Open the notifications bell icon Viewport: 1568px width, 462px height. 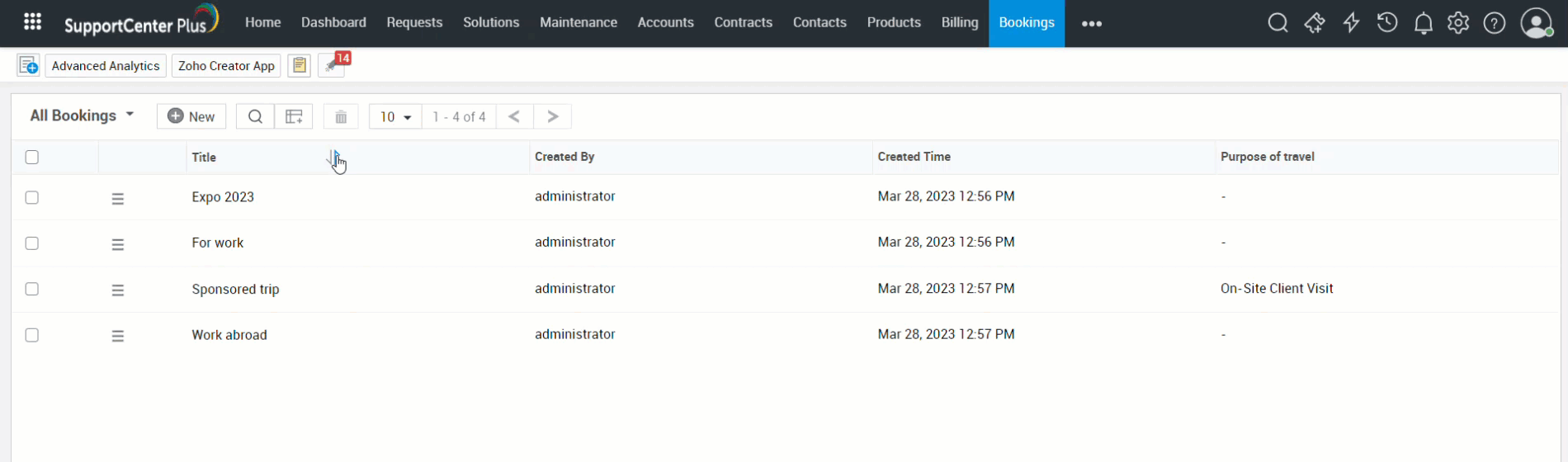pyautogui.click(x=1424, y=23)
